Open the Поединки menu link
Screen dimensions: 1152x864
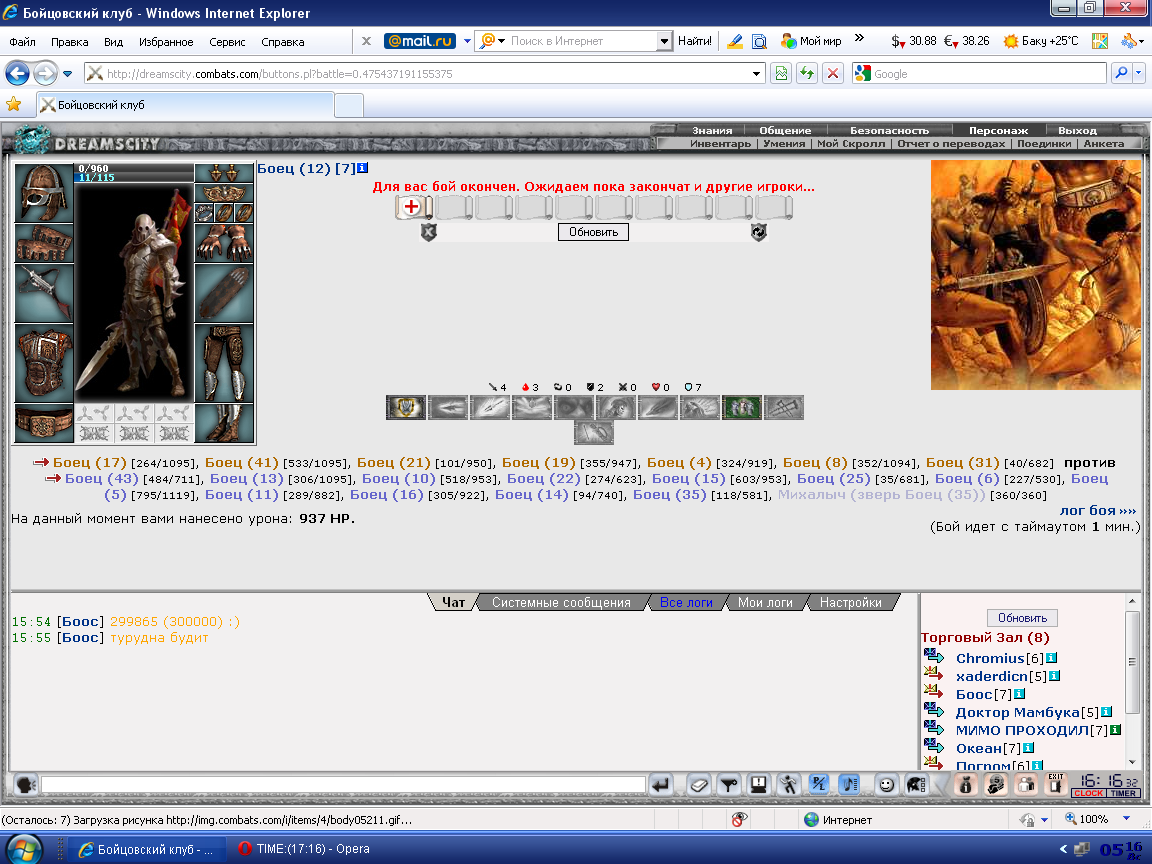click(x=1044, y=143)
